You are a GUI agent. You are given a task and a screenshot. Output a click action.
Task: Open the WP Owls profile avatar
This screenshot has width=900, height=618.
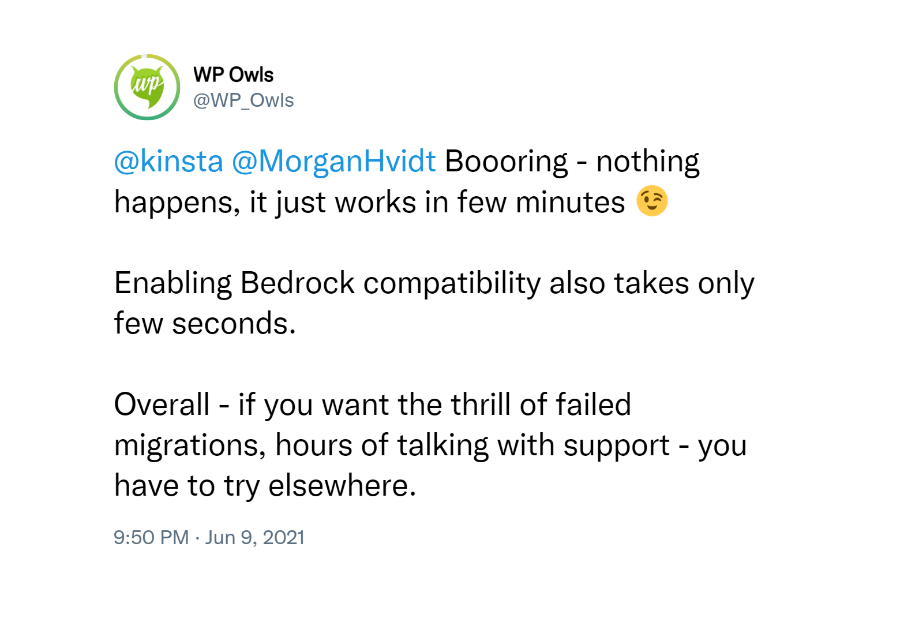[x=147, y=87]
